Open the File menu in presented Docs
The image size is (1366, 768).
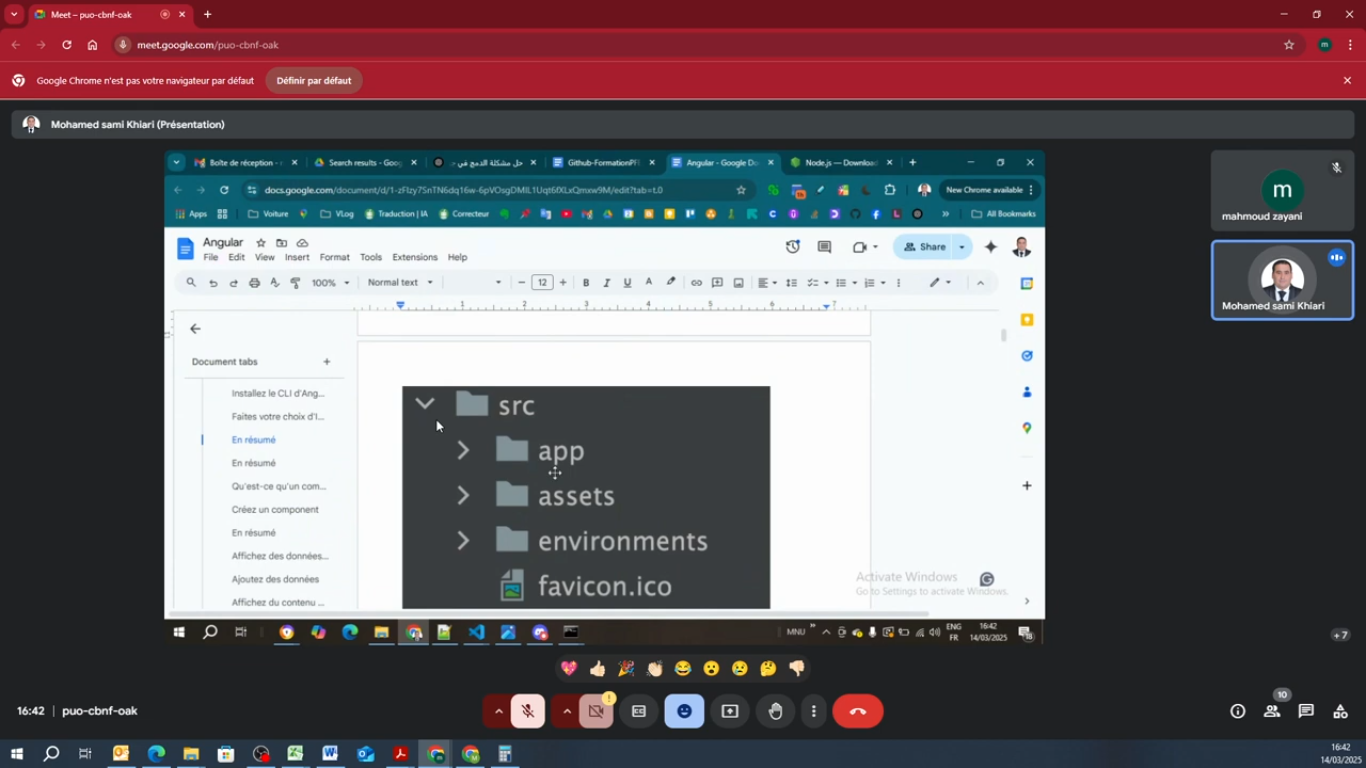point(211,258)
